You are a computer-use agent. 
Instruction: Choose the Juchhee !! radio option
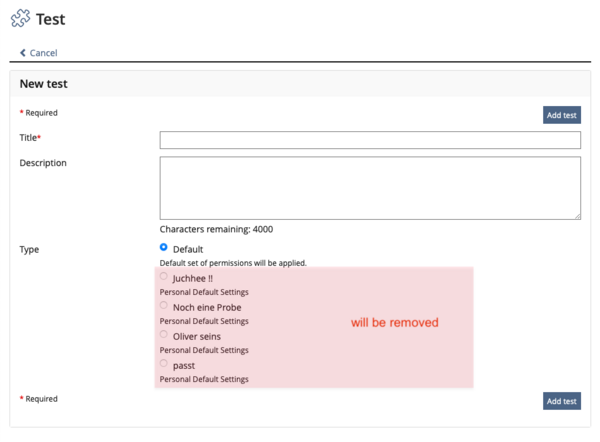click(164, 276)
